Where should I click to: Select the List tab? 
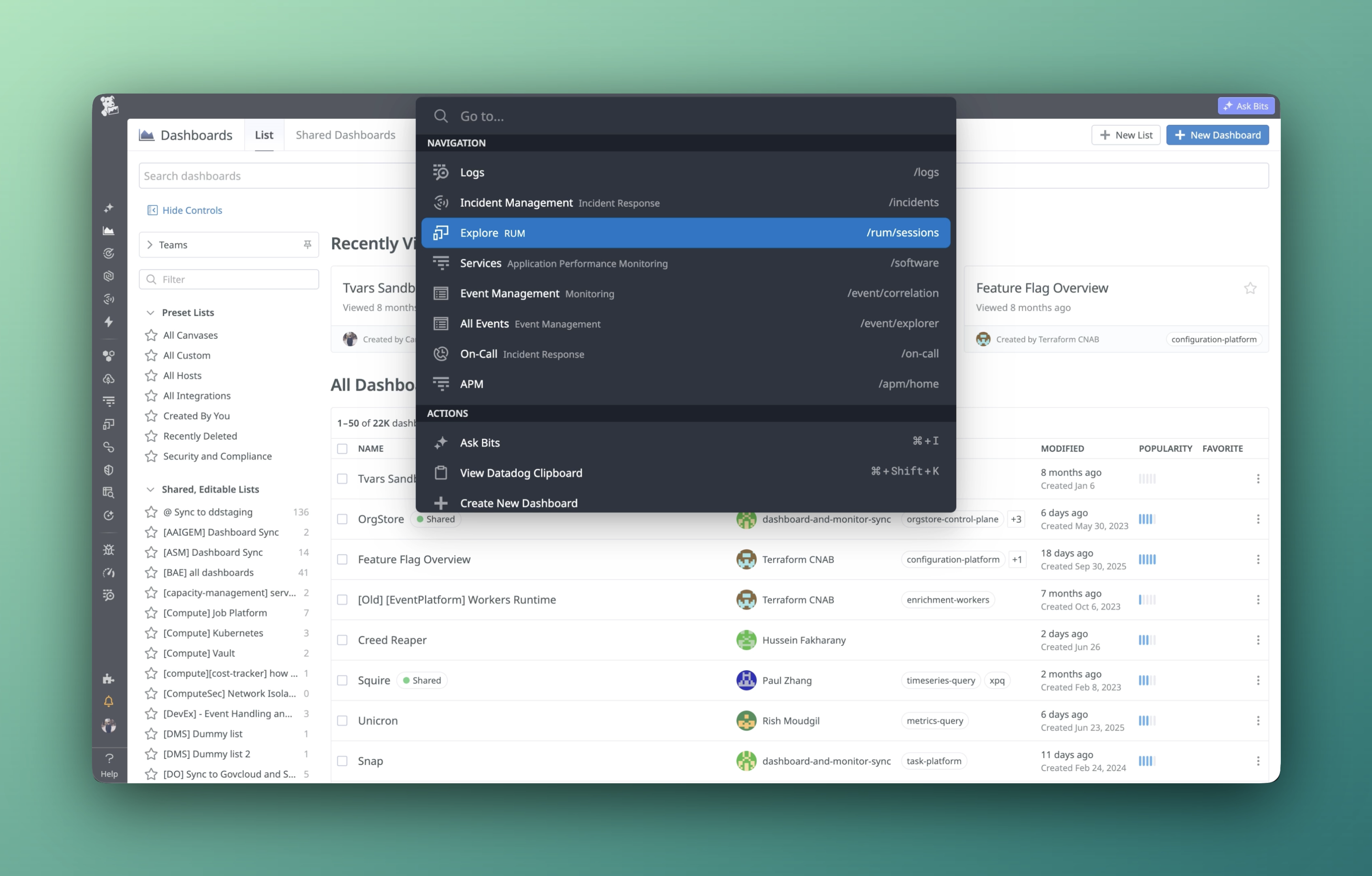click(x=264, y=135)
